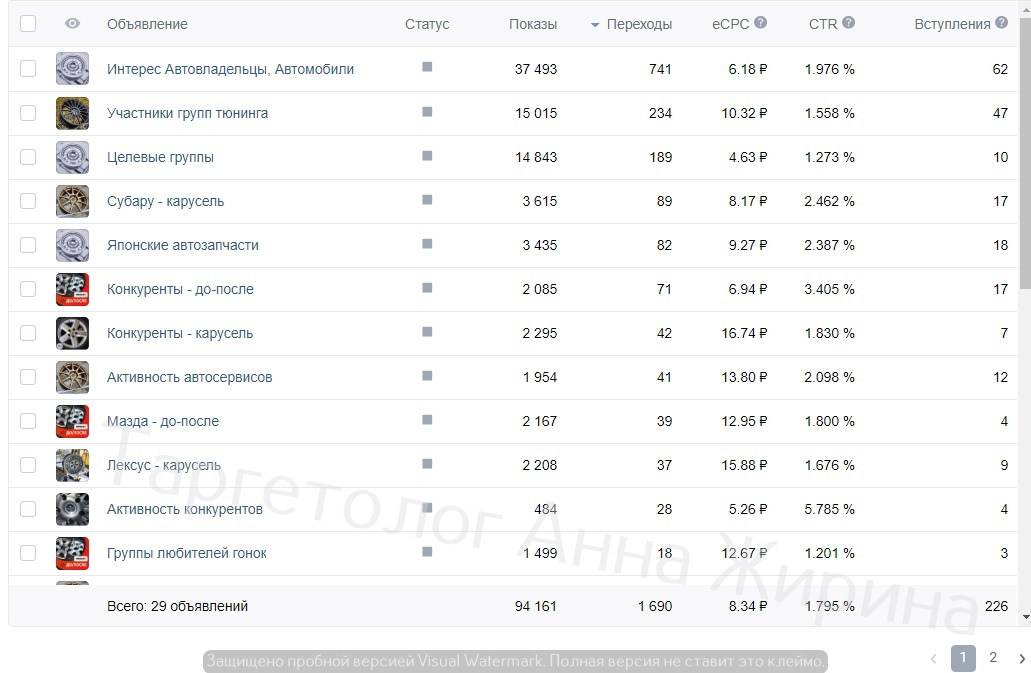This screenshot has width=1031, height=673.
Task: Check the Целевые группы row checkbox
Action: point(28,157)
